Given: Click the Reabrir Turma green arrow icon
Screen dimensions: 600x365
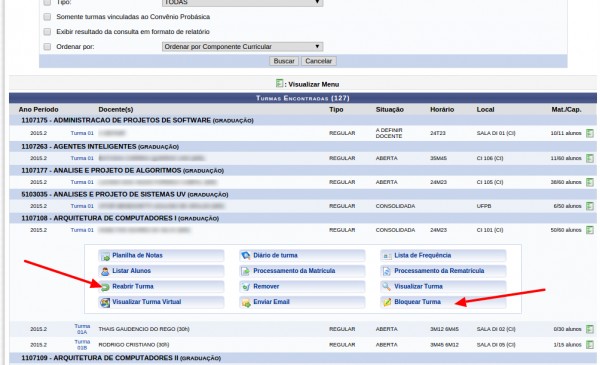Looking at the screenshot, I should coord(105,287).
